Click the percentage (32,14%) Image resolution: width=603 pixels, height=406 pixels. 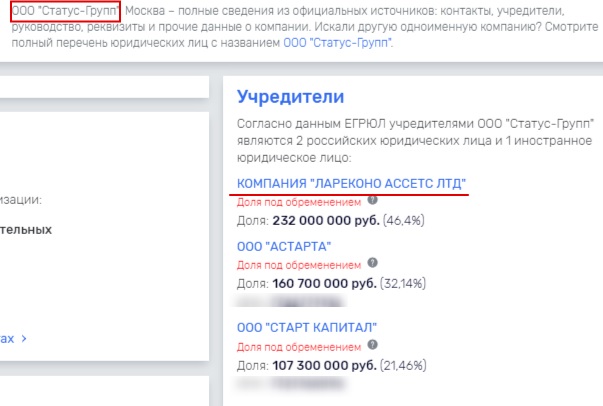pos(403,284)
